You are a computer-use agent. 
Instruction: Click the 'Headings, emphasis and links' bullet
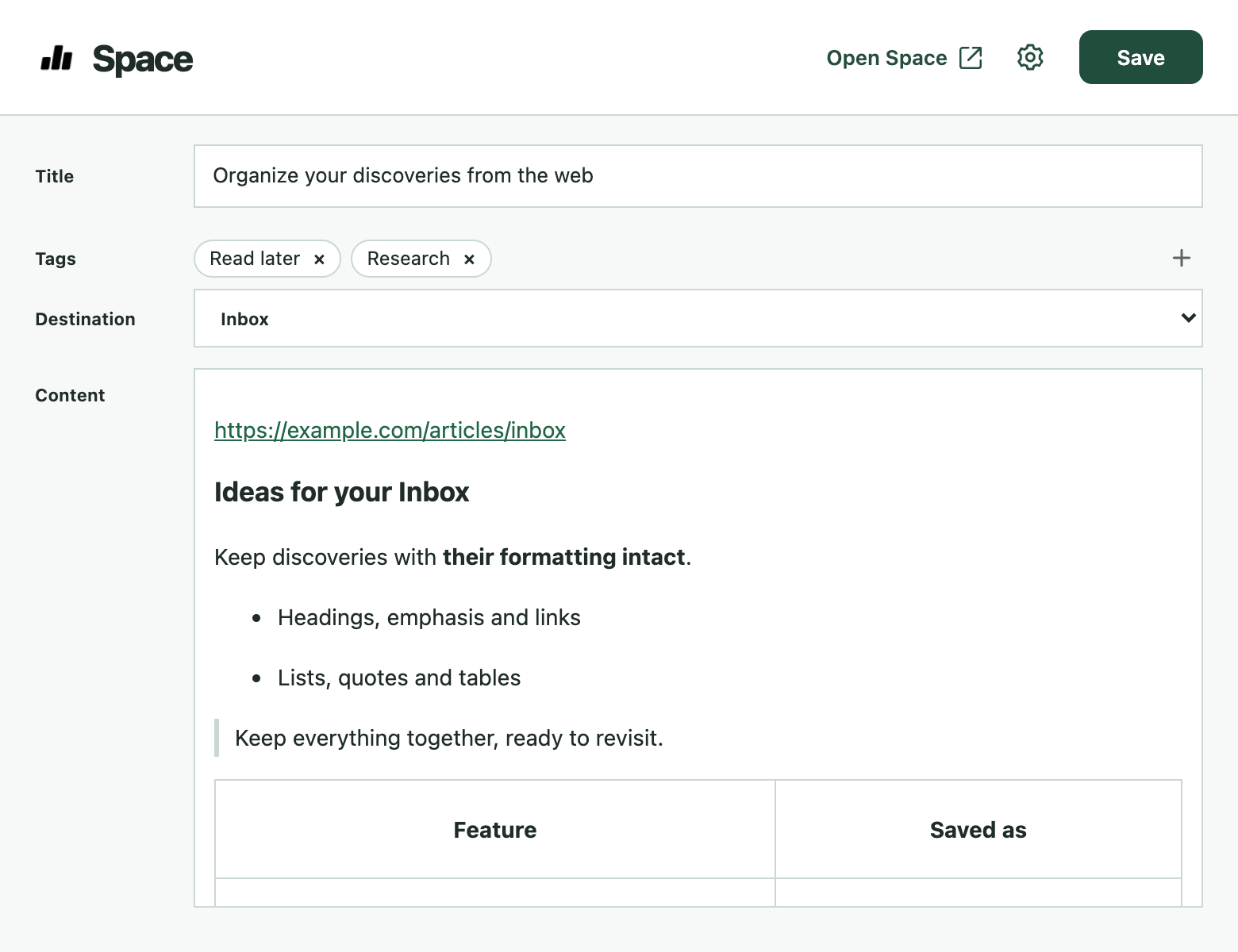[429, 617]
